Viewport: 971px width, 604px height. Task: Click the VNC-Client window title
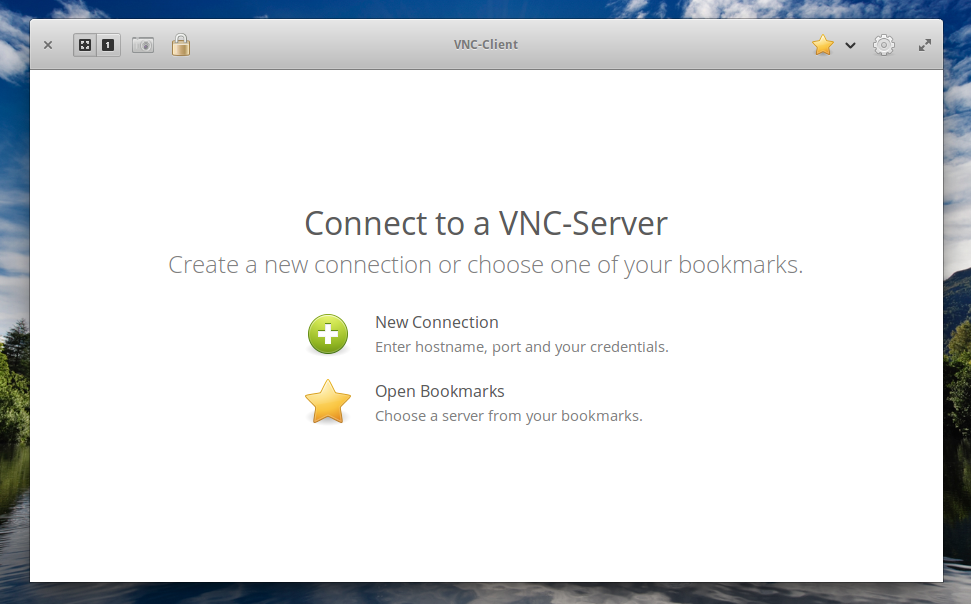click(x=485, y=45)
